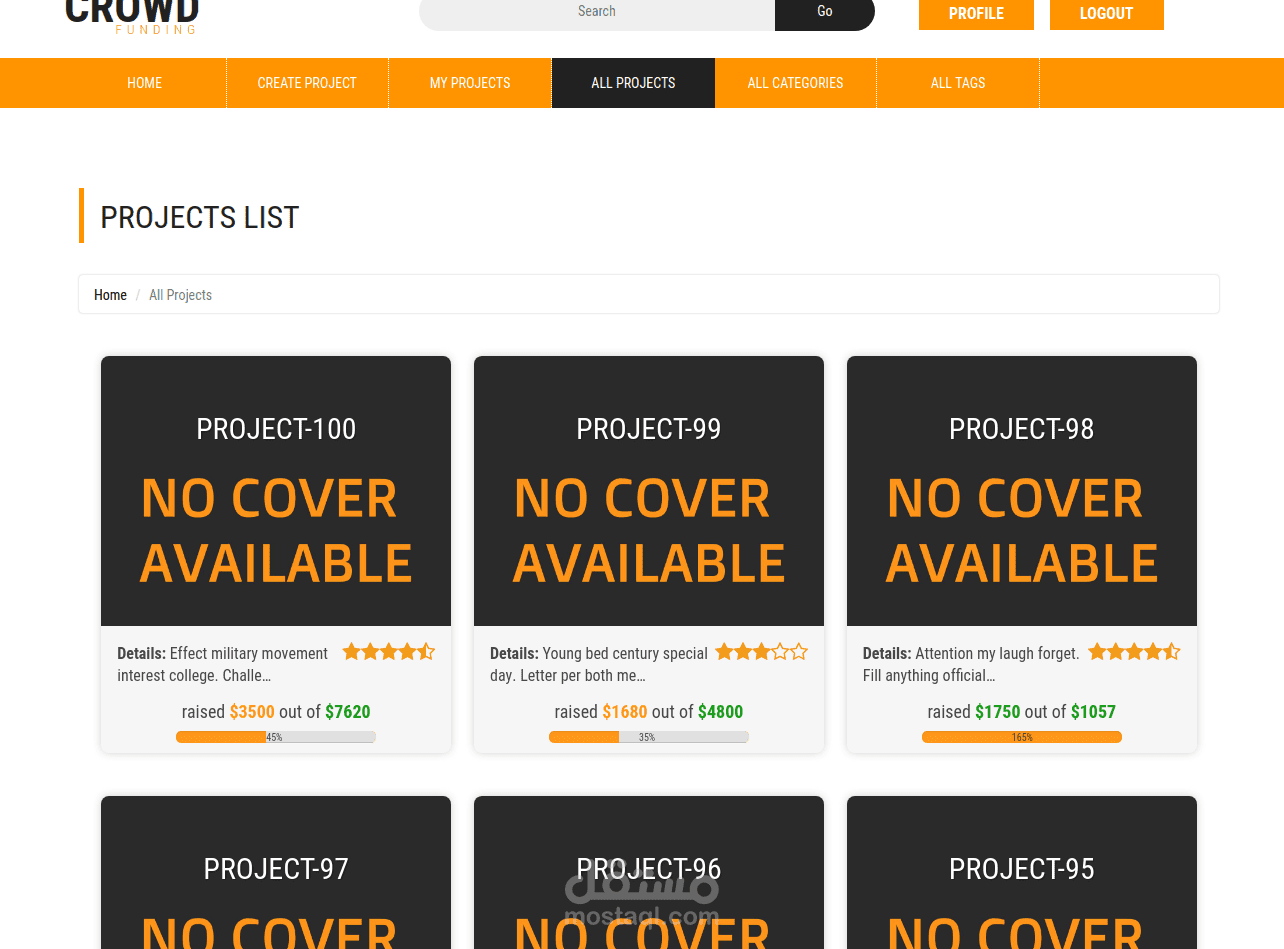Image resolution: width=1284 pixels, height=949 pixels.
Task: Click the Home breadcrumb link
Action: [110, 295]
